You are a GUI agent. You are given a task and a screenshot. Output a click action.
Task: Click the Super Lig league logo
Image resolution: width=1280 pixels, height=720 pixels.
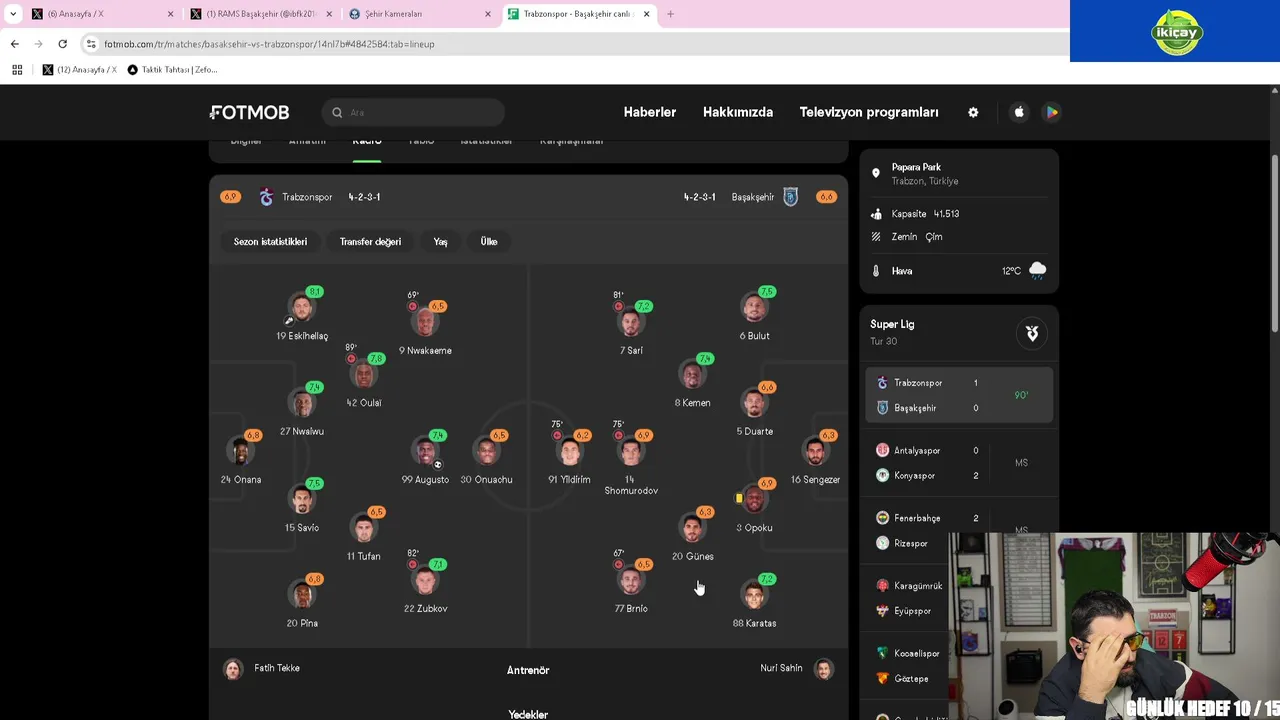(x=1032, y=333)
